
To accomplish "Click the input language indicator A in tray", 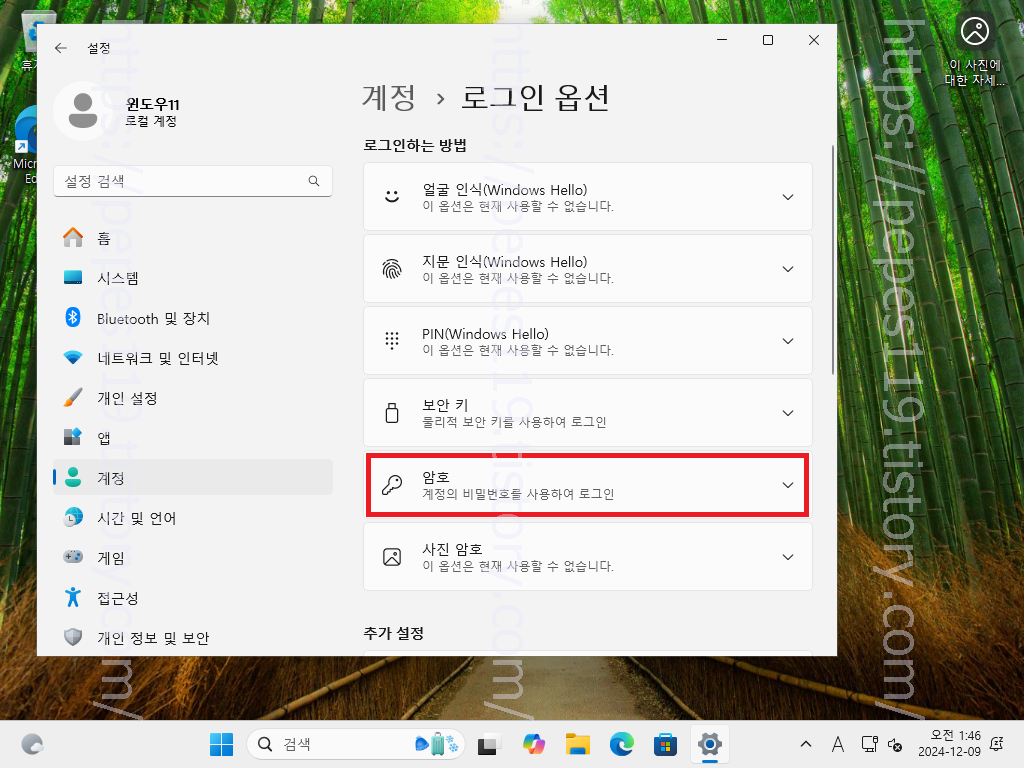I will 838,744.
